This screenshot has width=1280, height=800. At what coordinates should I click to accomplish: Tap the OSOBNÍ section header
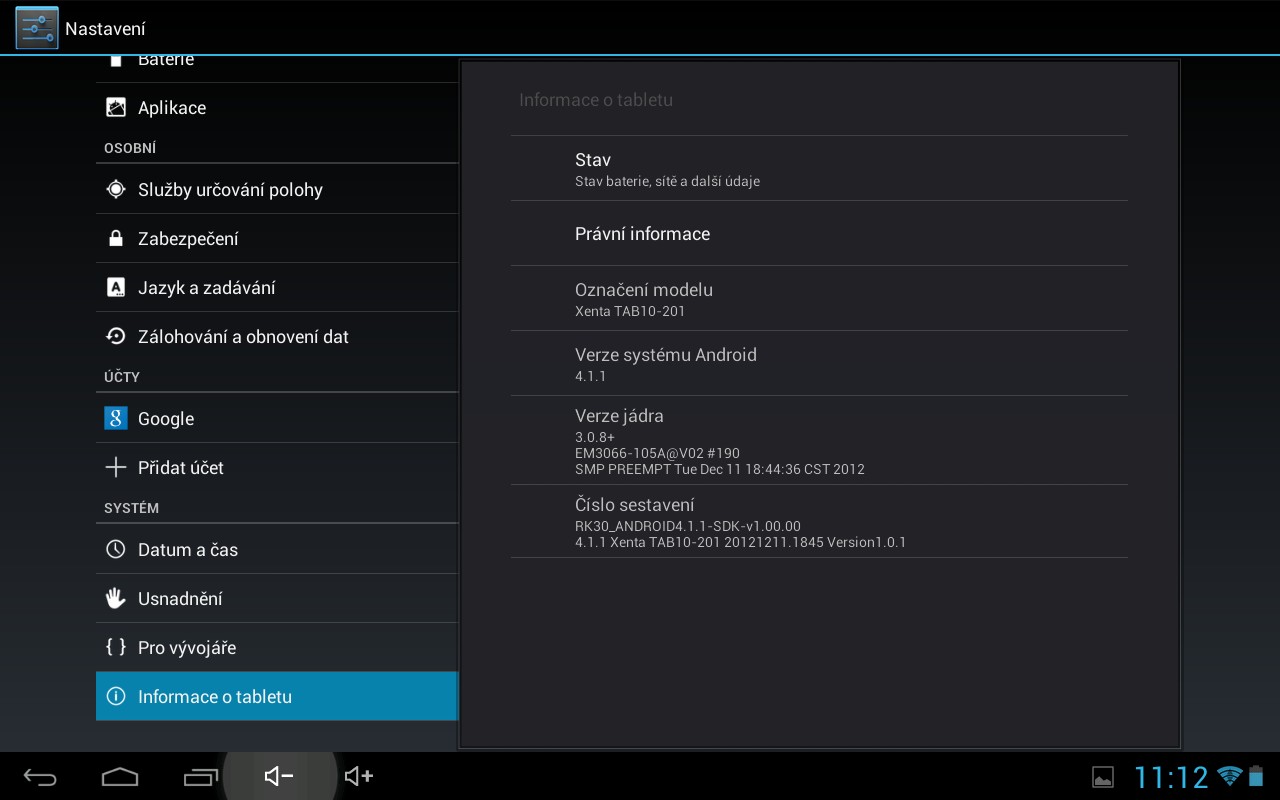point(130,148)
